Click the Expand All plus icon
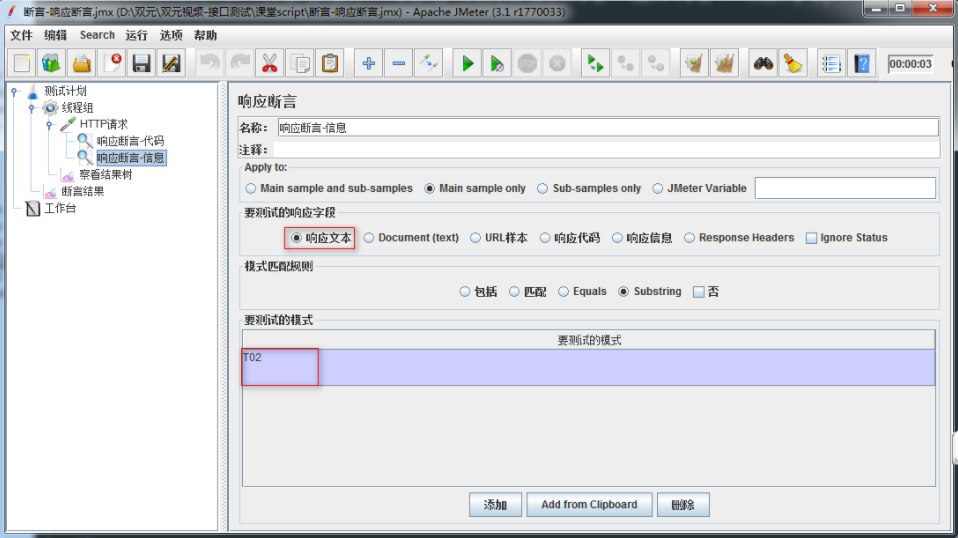 [368, 64]
